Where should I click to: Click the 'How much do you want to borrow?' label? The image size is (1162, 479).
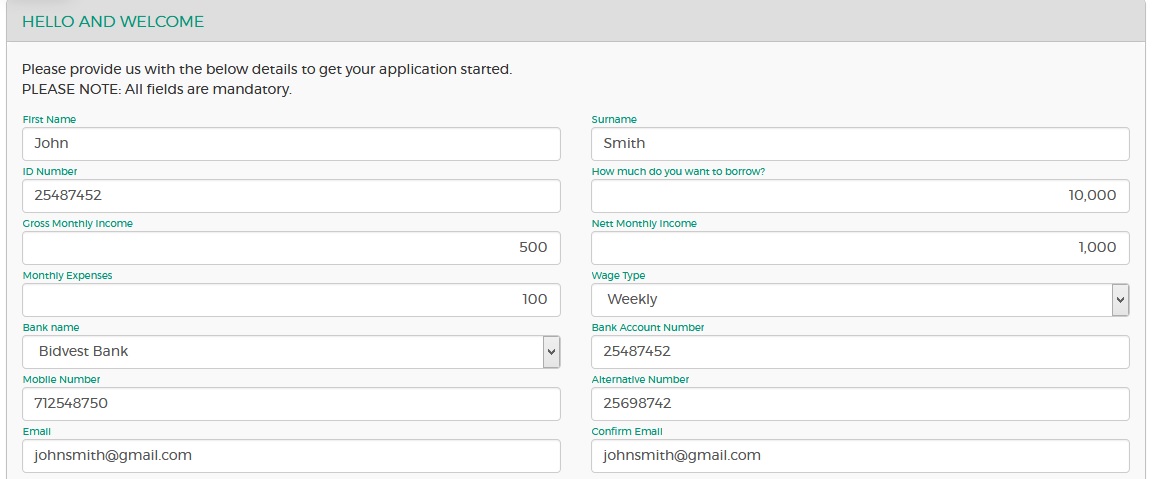[x=678, y=171]
